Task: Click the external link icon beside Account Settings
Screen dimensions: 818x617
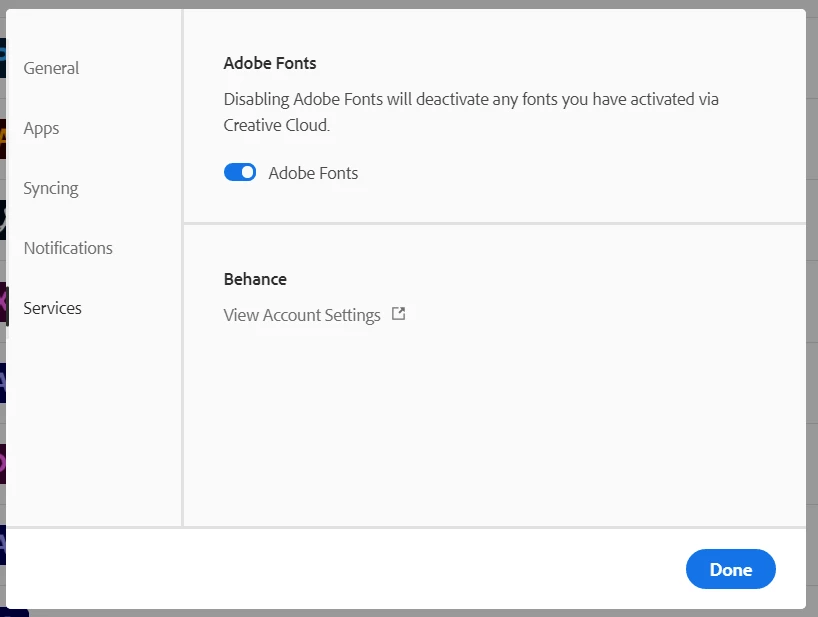Action: click(398, 314)
